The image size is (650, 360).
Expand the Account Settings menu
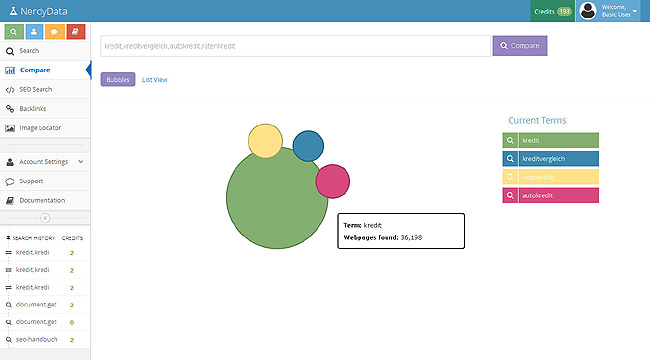[45, 162]
